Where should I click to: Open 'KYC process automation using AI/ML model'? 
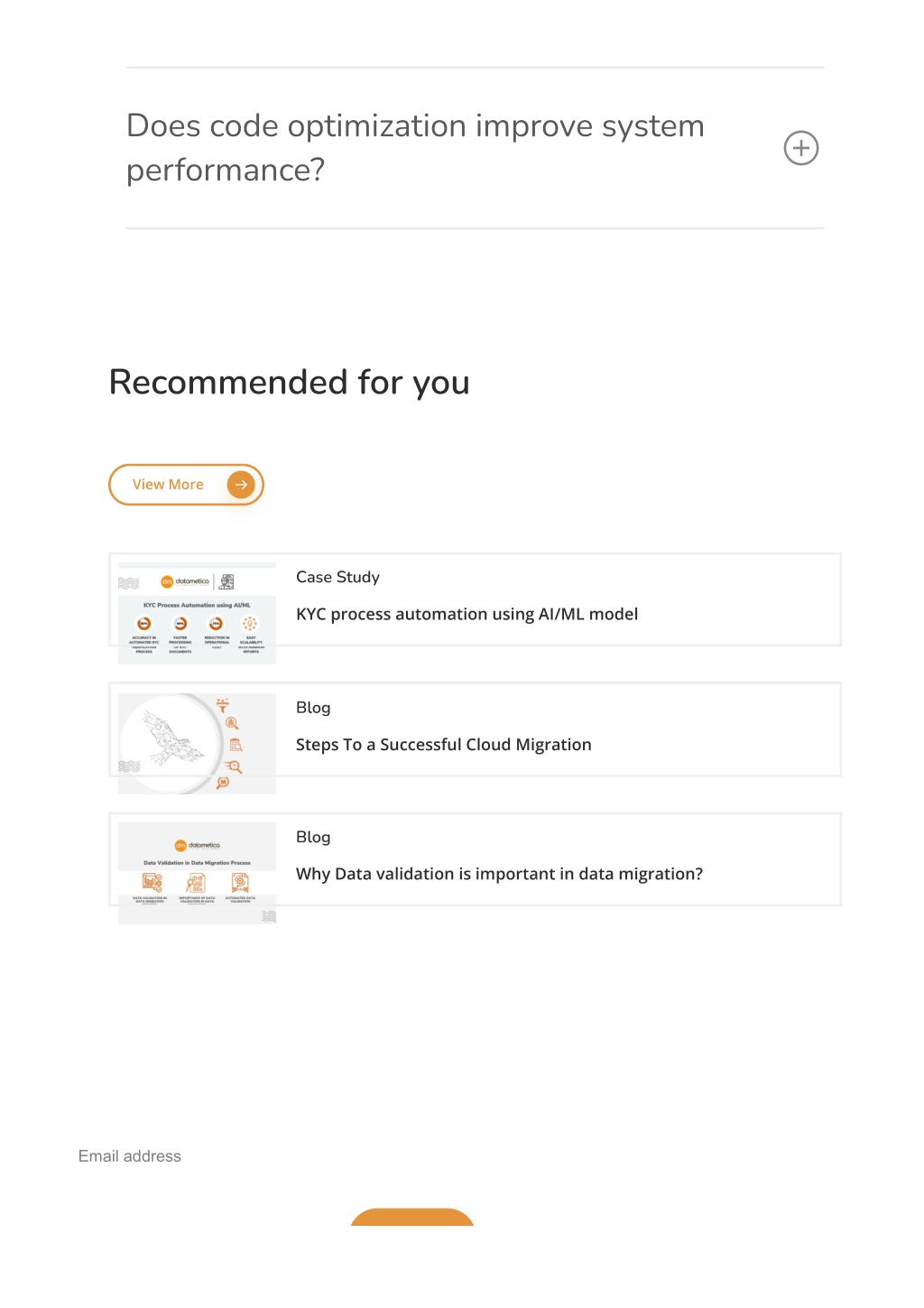(467, 615)
